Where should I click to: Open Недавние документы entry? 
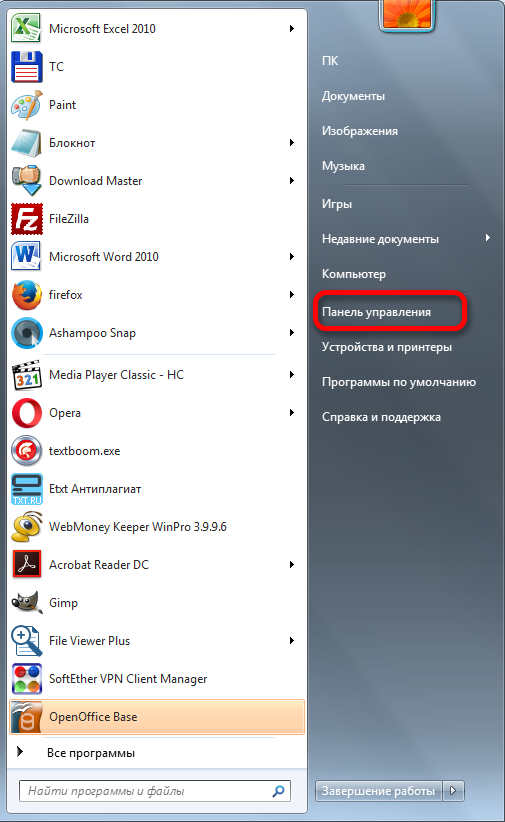pos(380,239)
